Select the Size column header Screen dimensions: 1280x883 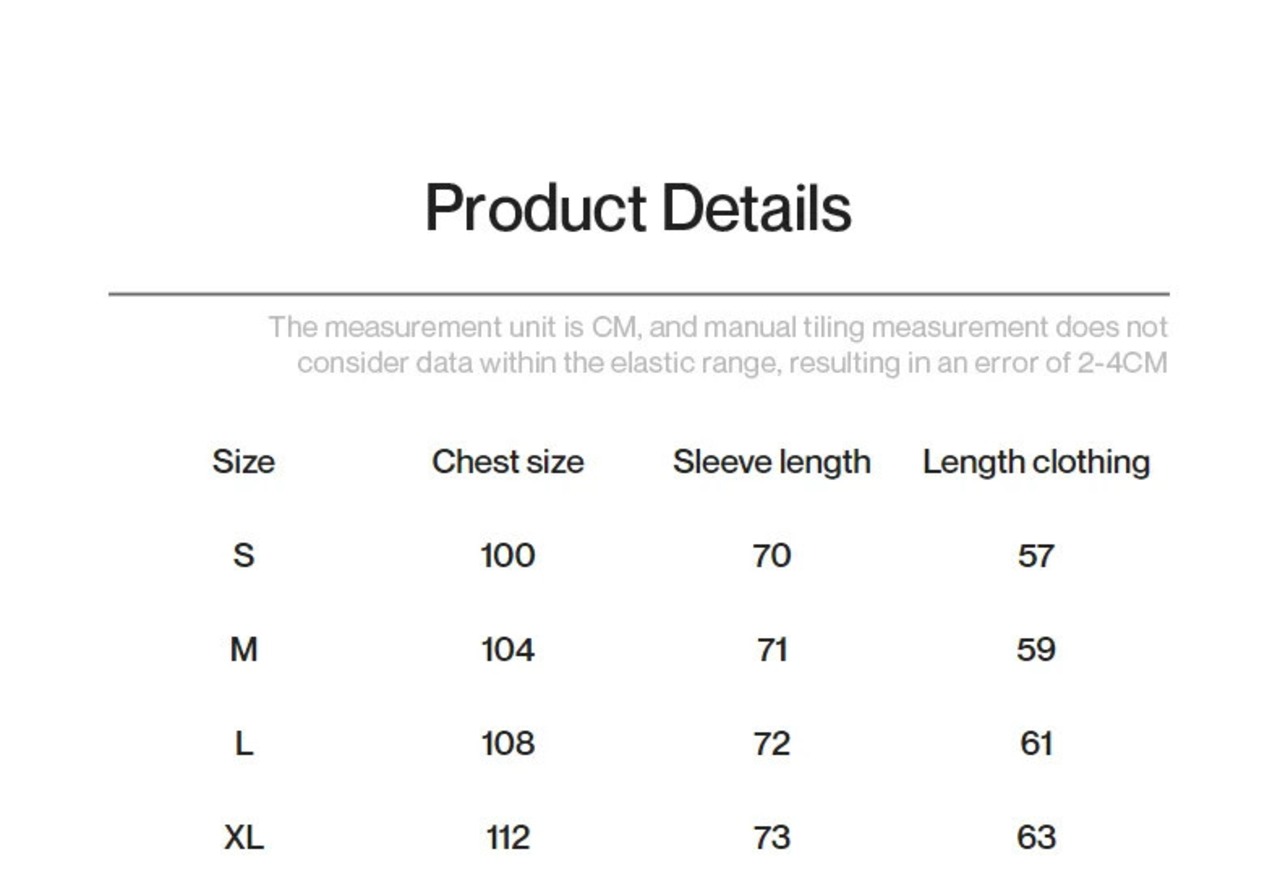click(x=243, y=462)
